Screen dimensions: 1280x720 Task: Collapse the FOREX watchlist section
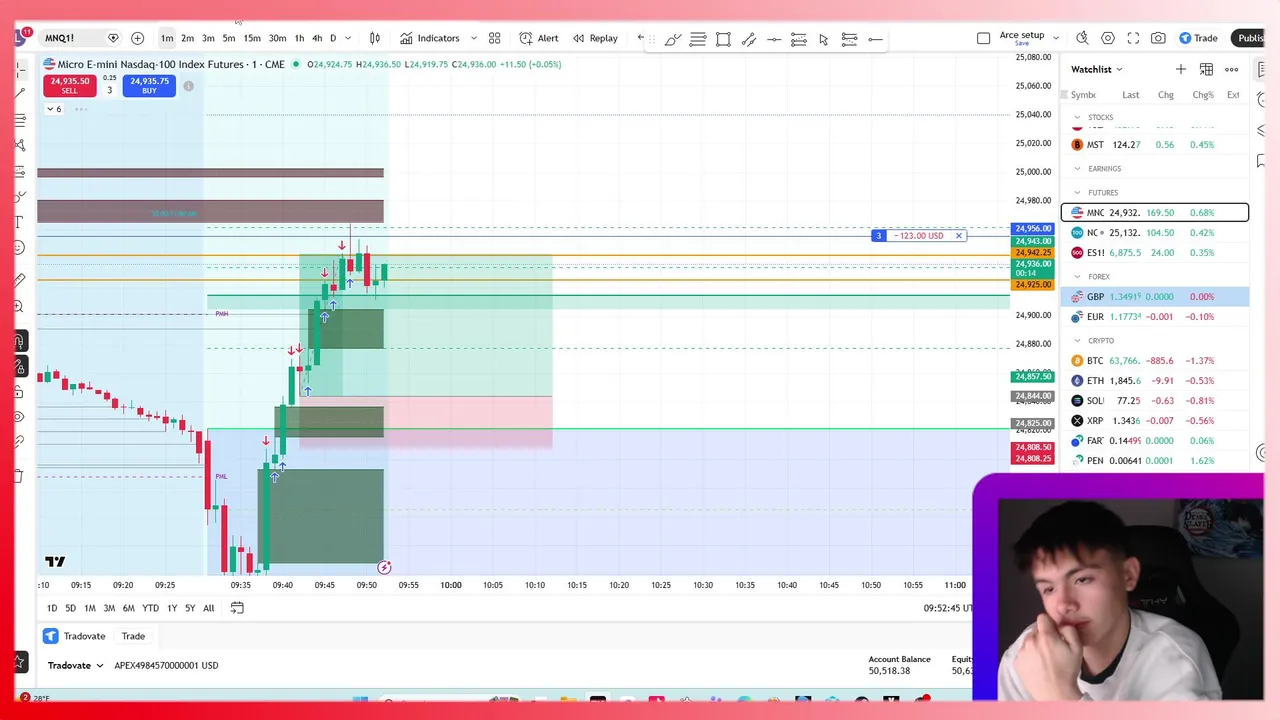[x=1077, y=277]
